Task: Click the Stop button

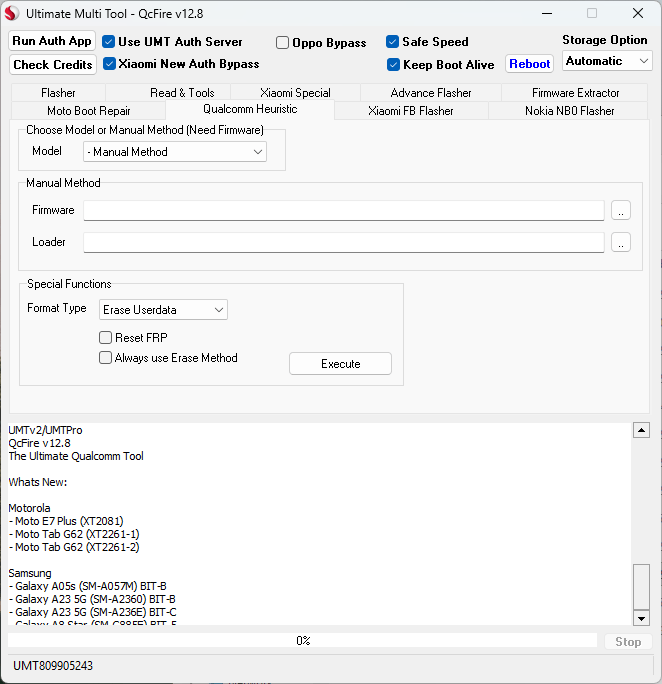Action: tap(628, 642)
